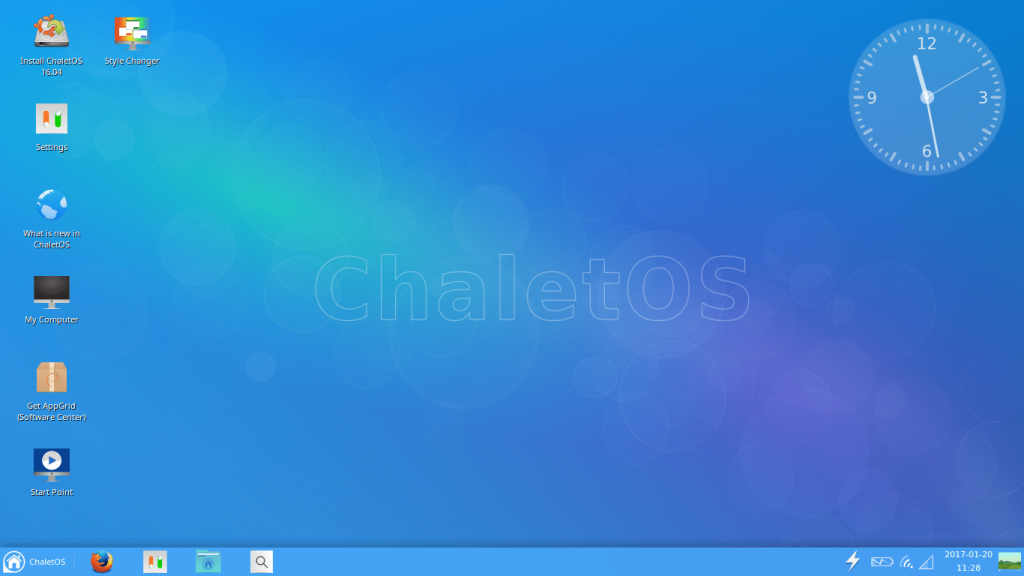This screenshot has width=1024, height=576.
Task: Click the 'Style Changer' label text
Action: coord(132,61)
